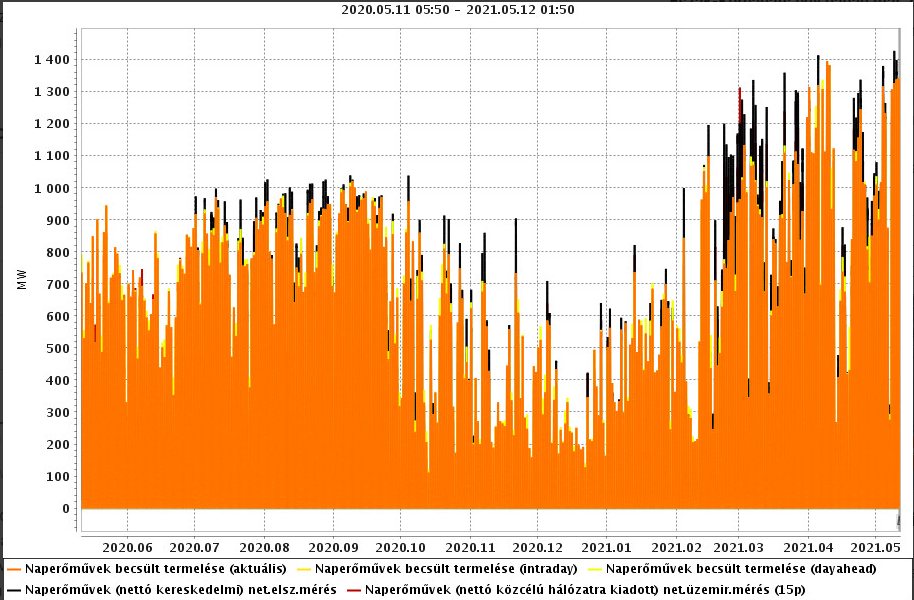Viewport: 914px width, 600px height.
Task: Click the 400 y-axis value
Action: click(x=59, y=380)
